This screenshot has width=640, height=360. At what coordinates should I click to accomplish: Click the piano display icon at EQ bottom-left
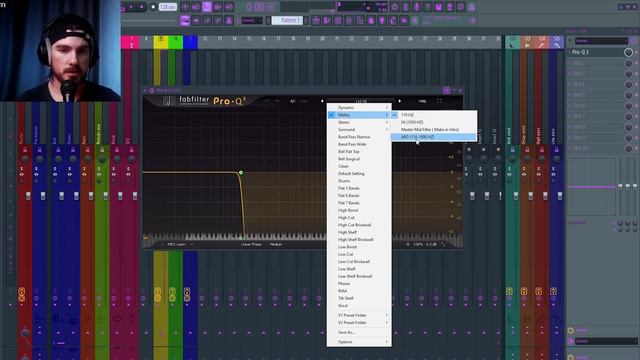click(146, 237)
